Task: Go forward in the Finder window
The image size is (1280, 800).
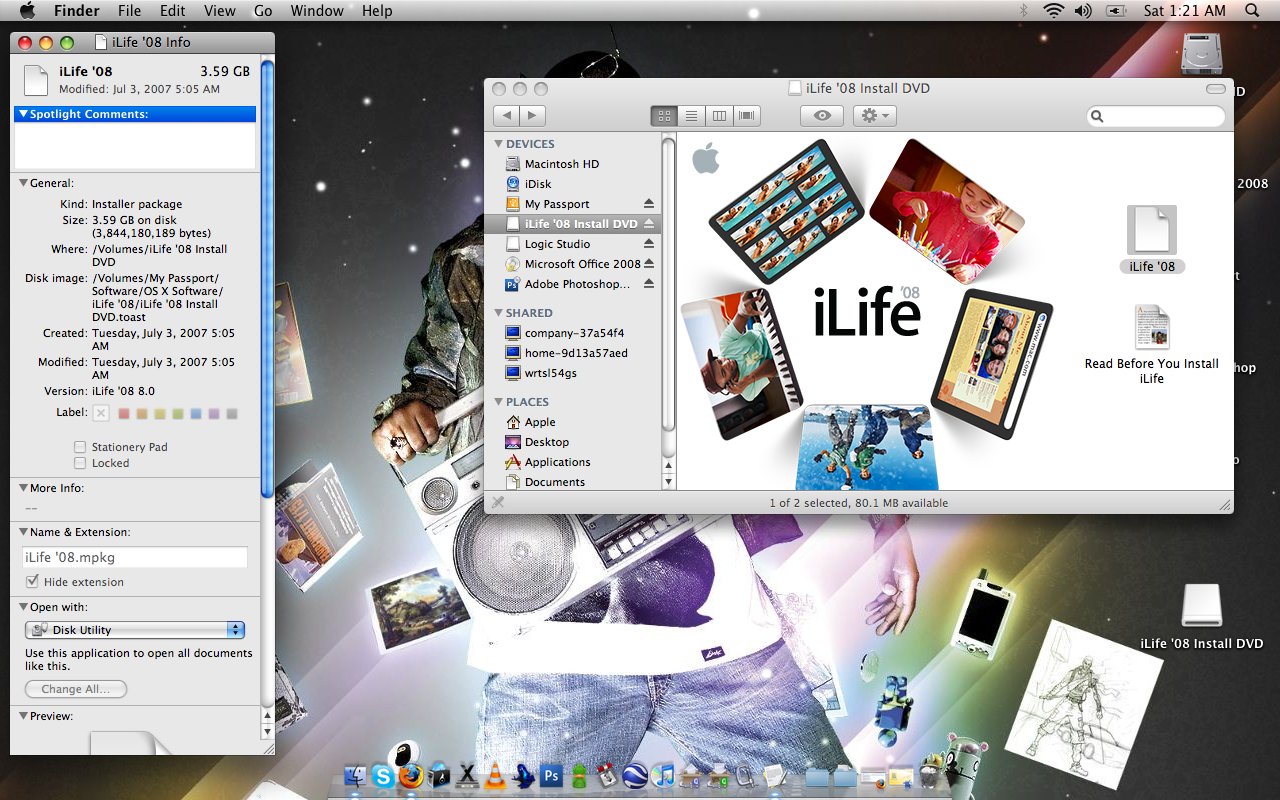Action: coord(533,116)
